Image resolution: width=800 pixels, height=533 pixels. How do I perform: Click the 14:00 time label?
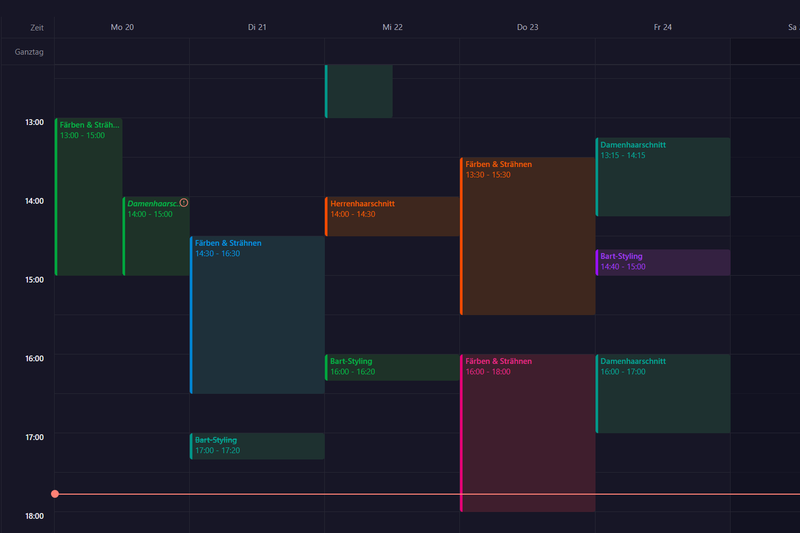click(35, 201)
